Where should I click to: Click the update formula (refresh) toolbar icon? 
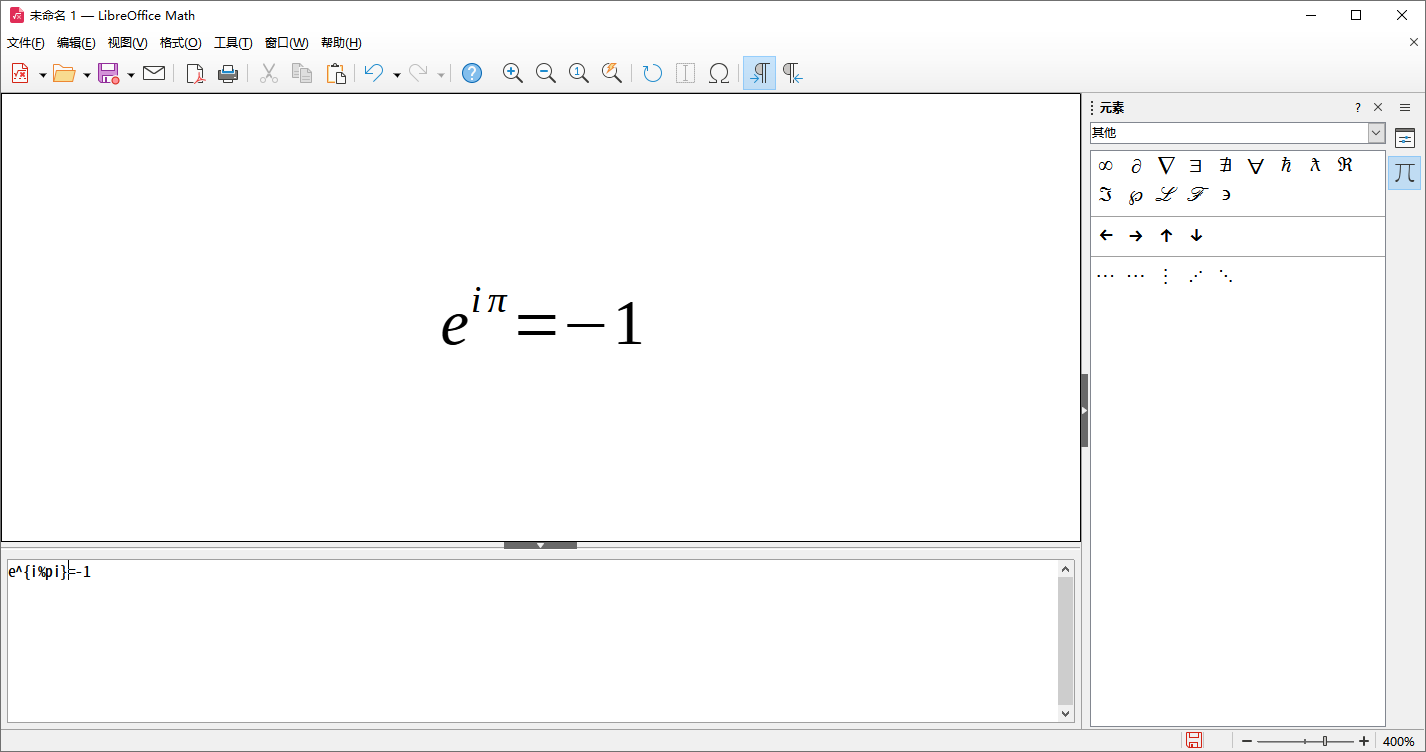[x=651, y=72]
